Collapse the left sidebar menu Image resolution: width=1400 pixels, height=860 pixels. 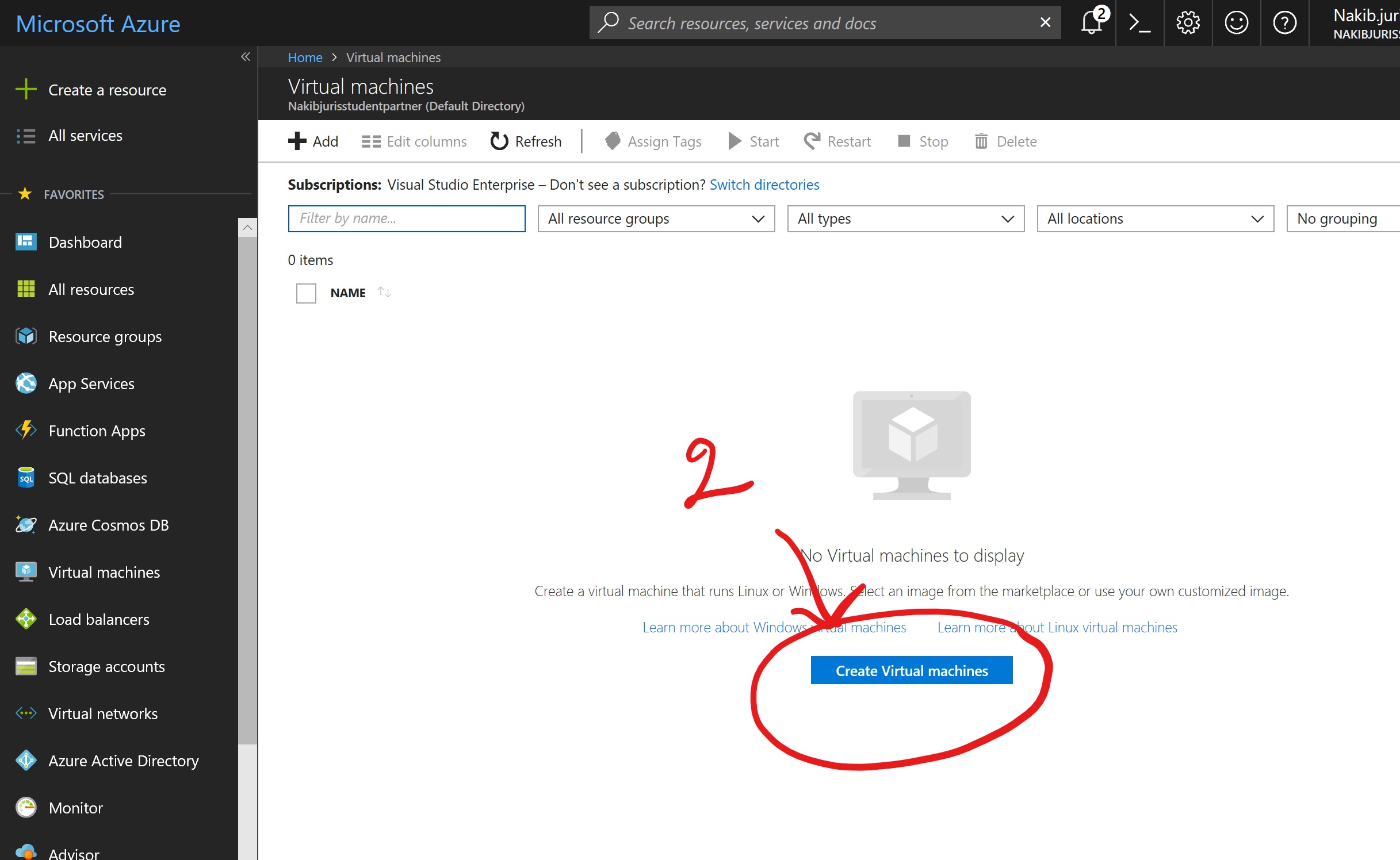click(x=246, y=56)
